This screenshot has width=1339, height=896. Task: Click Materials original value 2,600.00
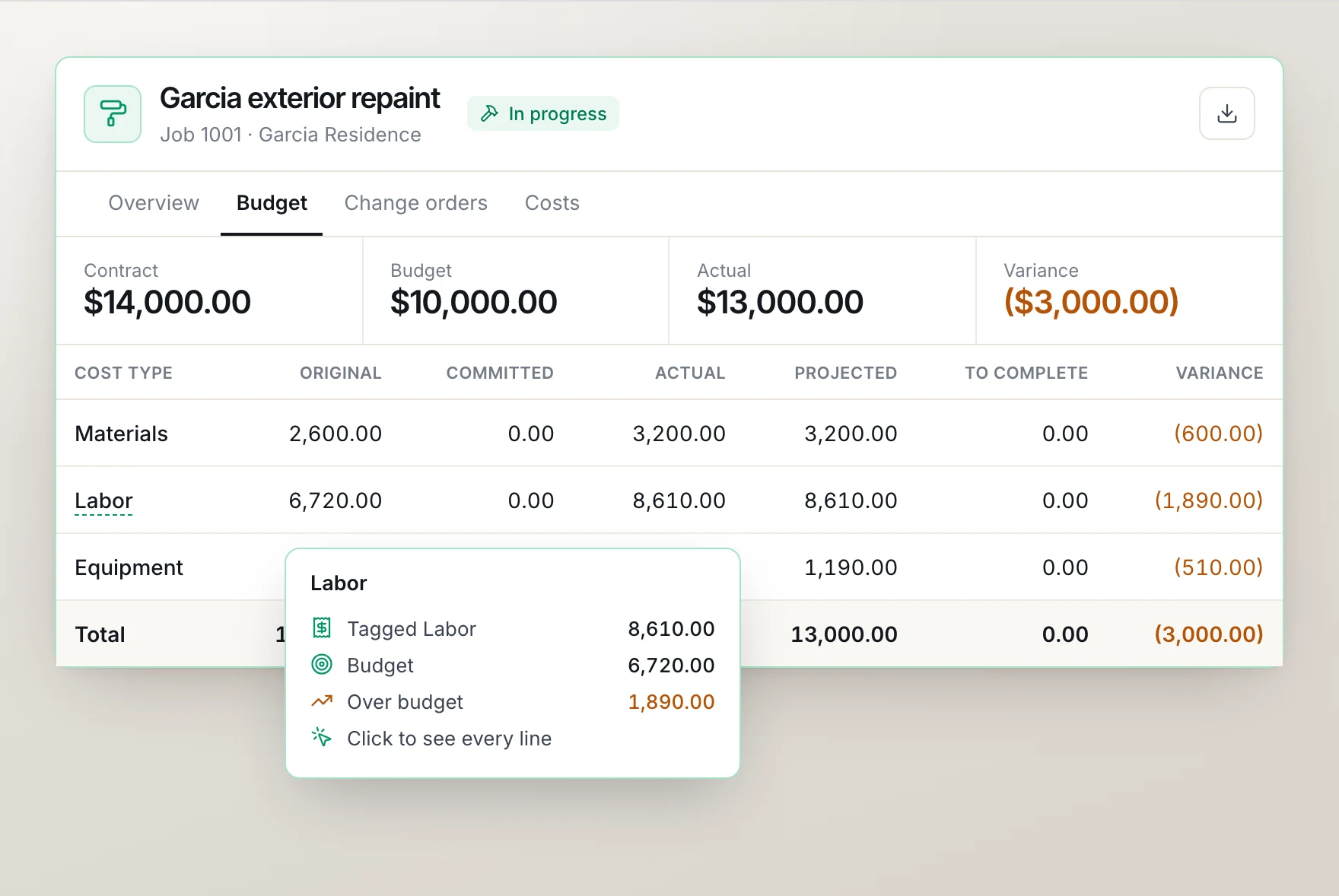(x=335, y=434)
